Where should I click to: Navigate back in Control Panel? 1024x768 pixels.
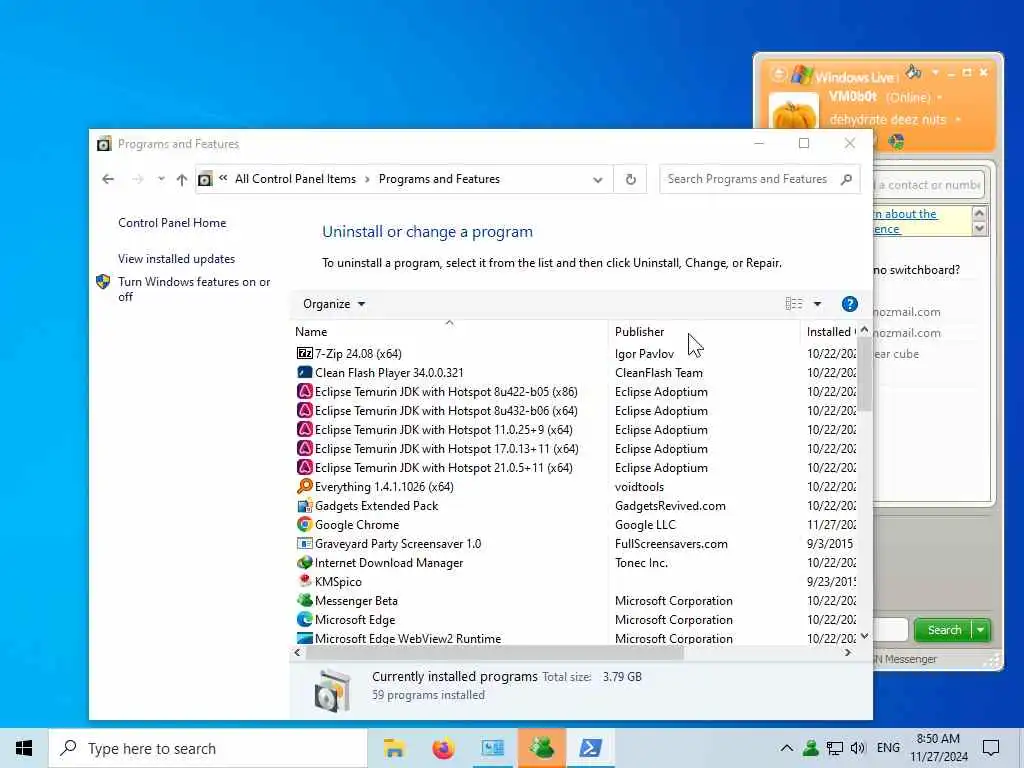coord(108,179)
